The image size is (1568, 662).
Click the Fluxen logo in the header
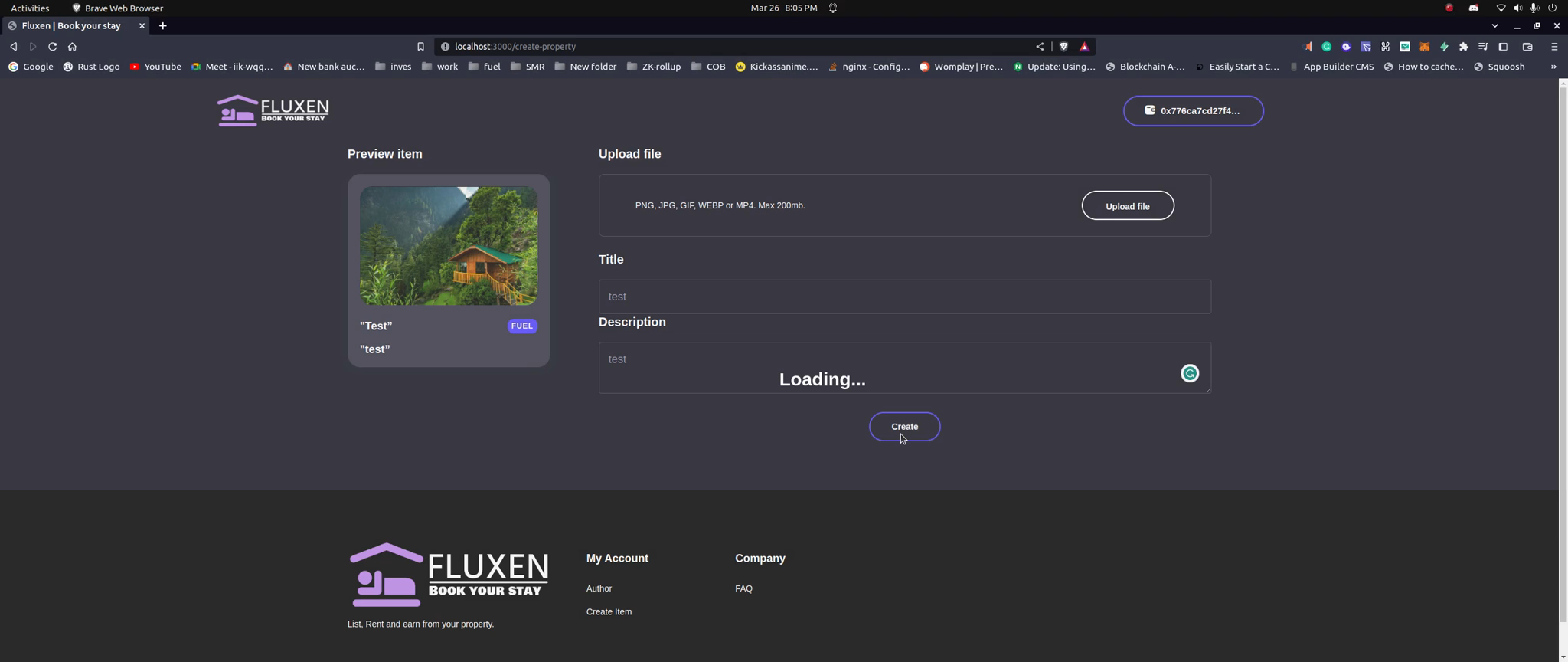[x=273, y=110]
